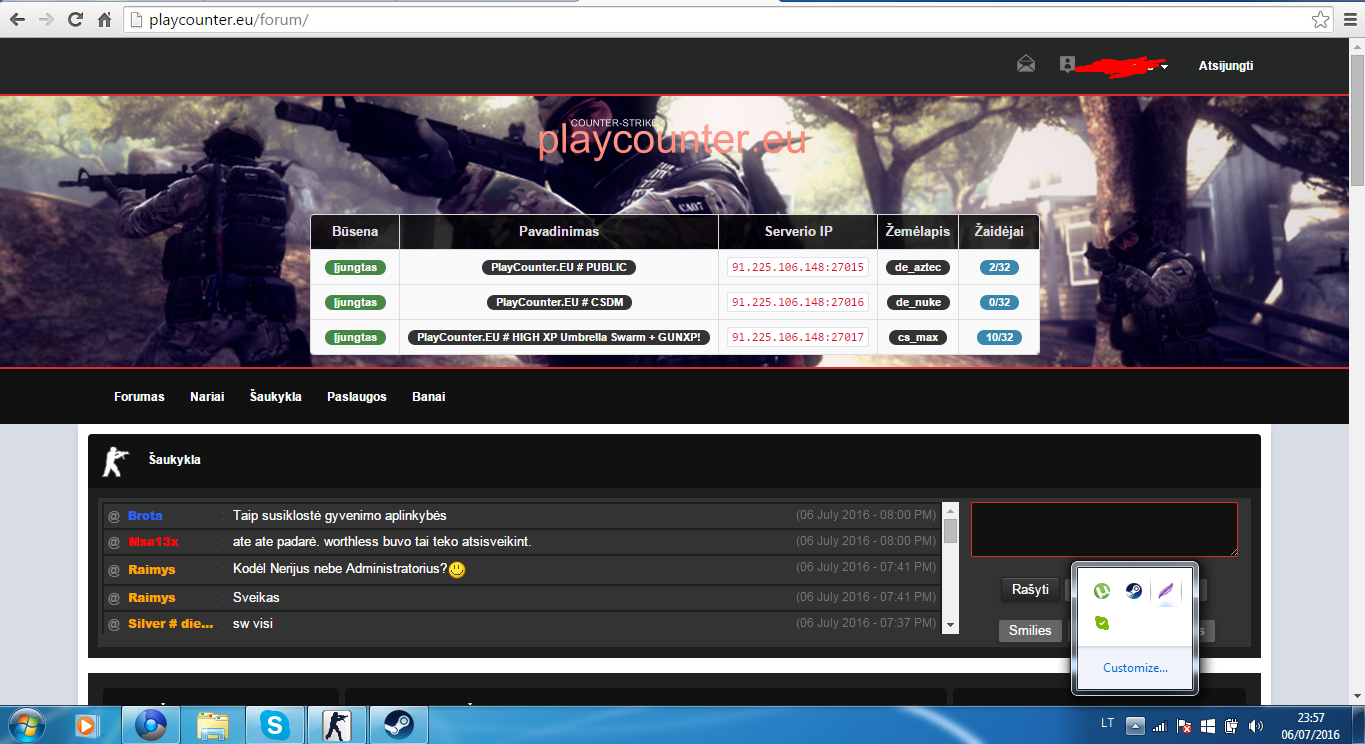Switch to Skype on the taskbar

(275, 724)
